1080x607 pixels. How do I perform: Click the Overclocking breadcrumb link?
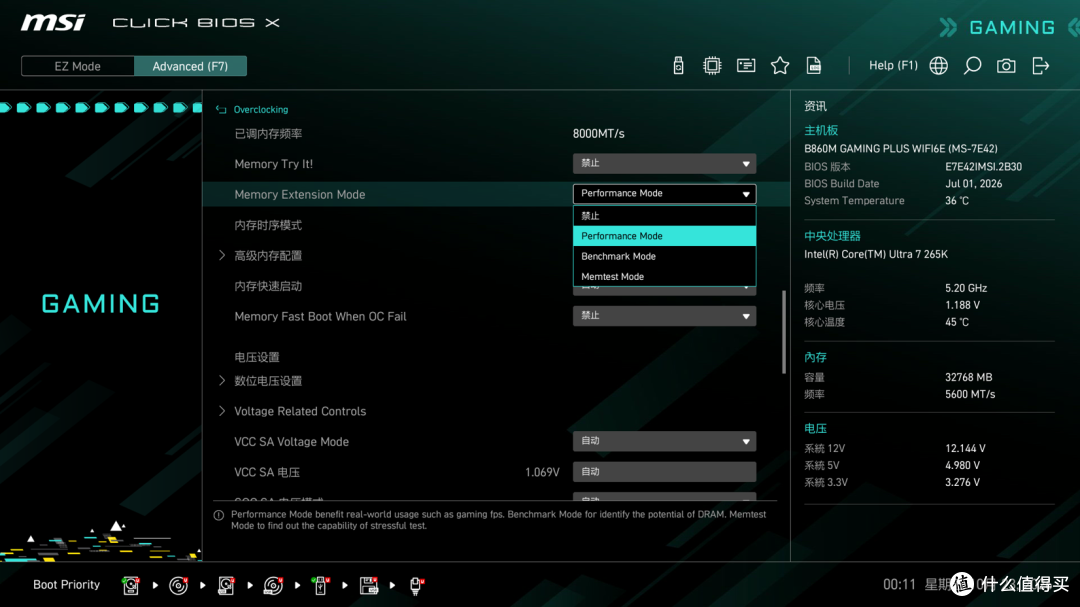click(260, 110)
